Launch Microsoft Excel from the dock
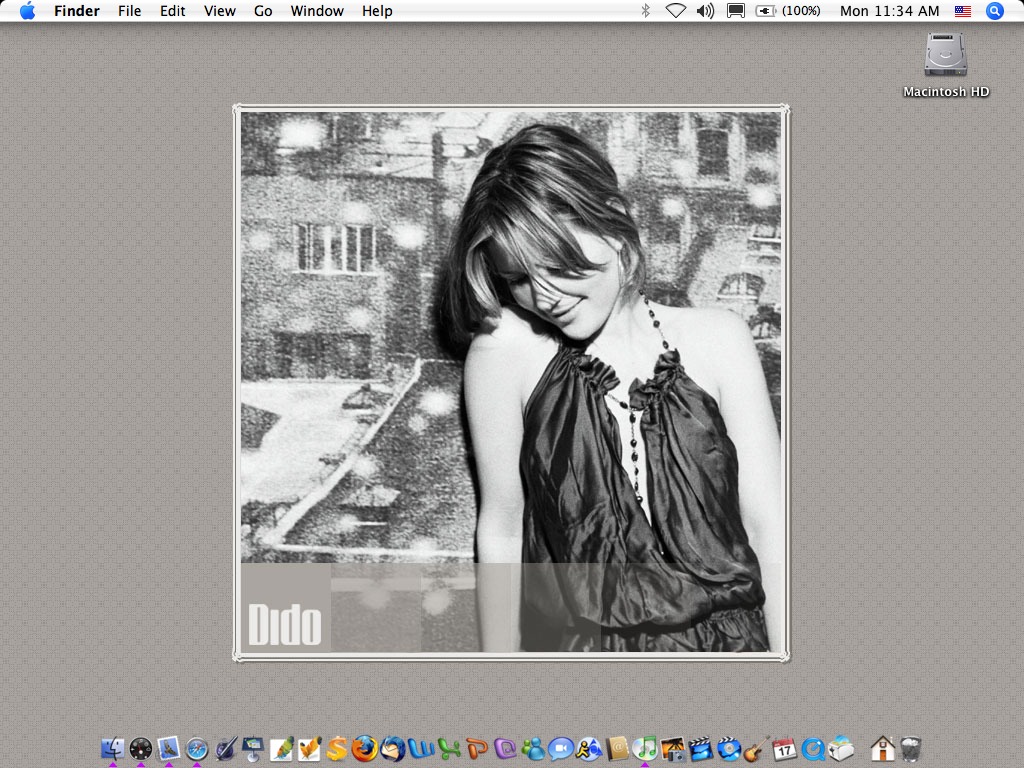The height and width of the screenshot is (768, 1024). 449,748
